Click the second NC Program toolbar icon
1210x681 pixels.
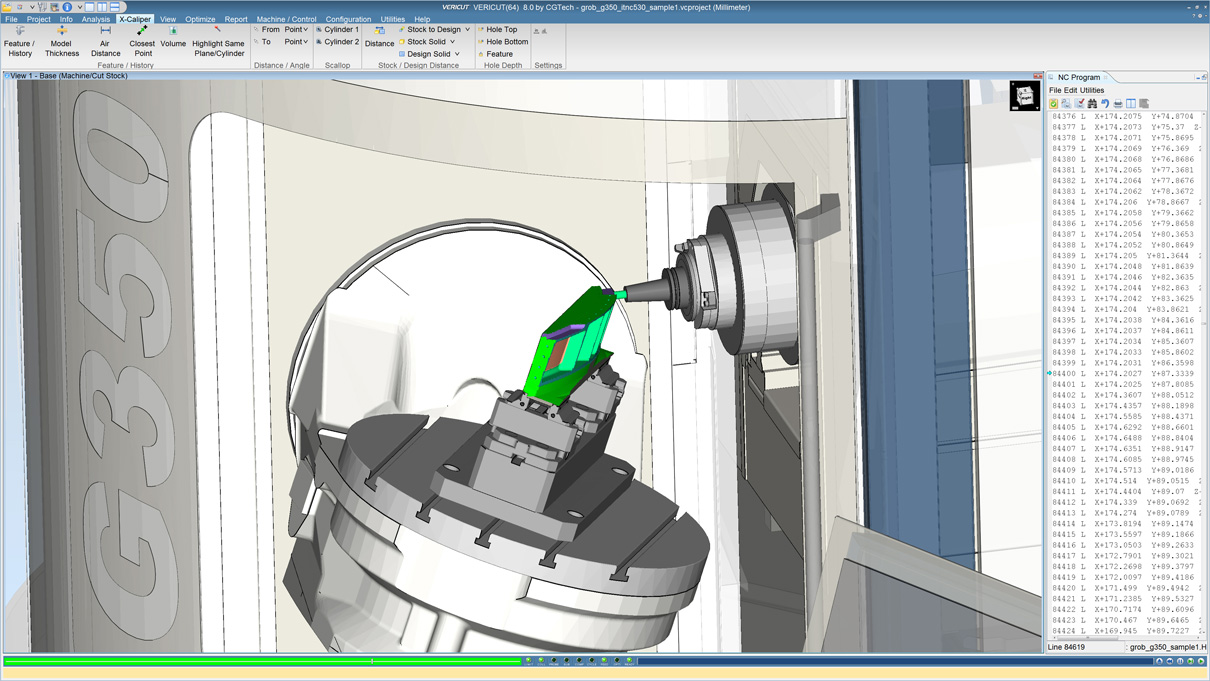coord(1066,104)
